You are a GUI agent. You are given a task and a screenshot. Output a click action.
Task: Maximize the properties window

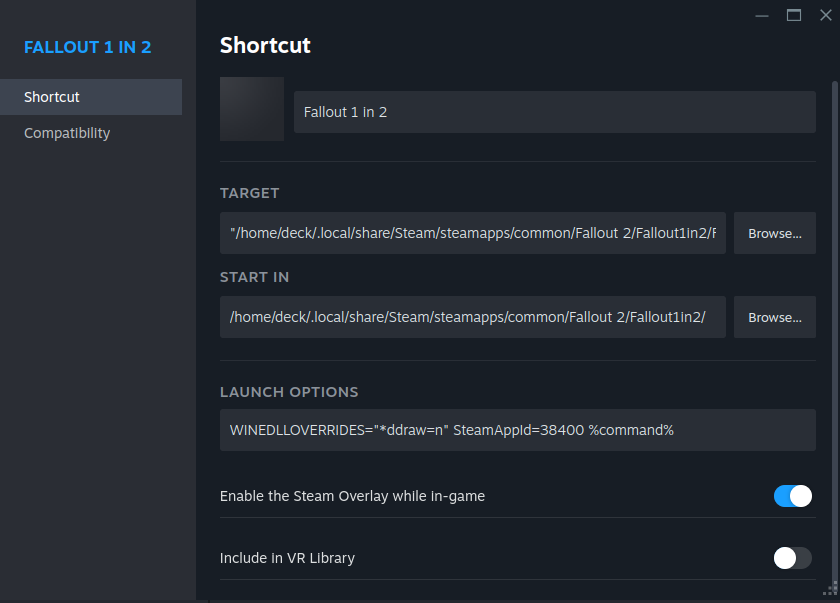click(x=794, y=15)
